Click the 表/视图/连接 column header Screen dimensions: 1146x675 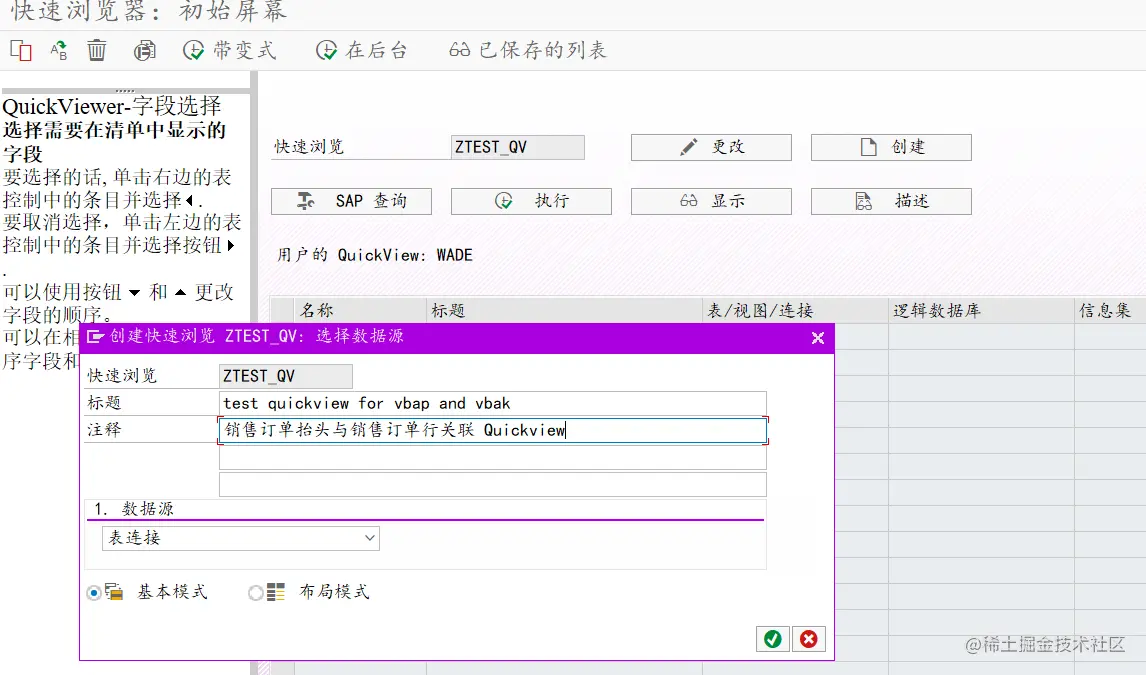click(x=795, y=310)
